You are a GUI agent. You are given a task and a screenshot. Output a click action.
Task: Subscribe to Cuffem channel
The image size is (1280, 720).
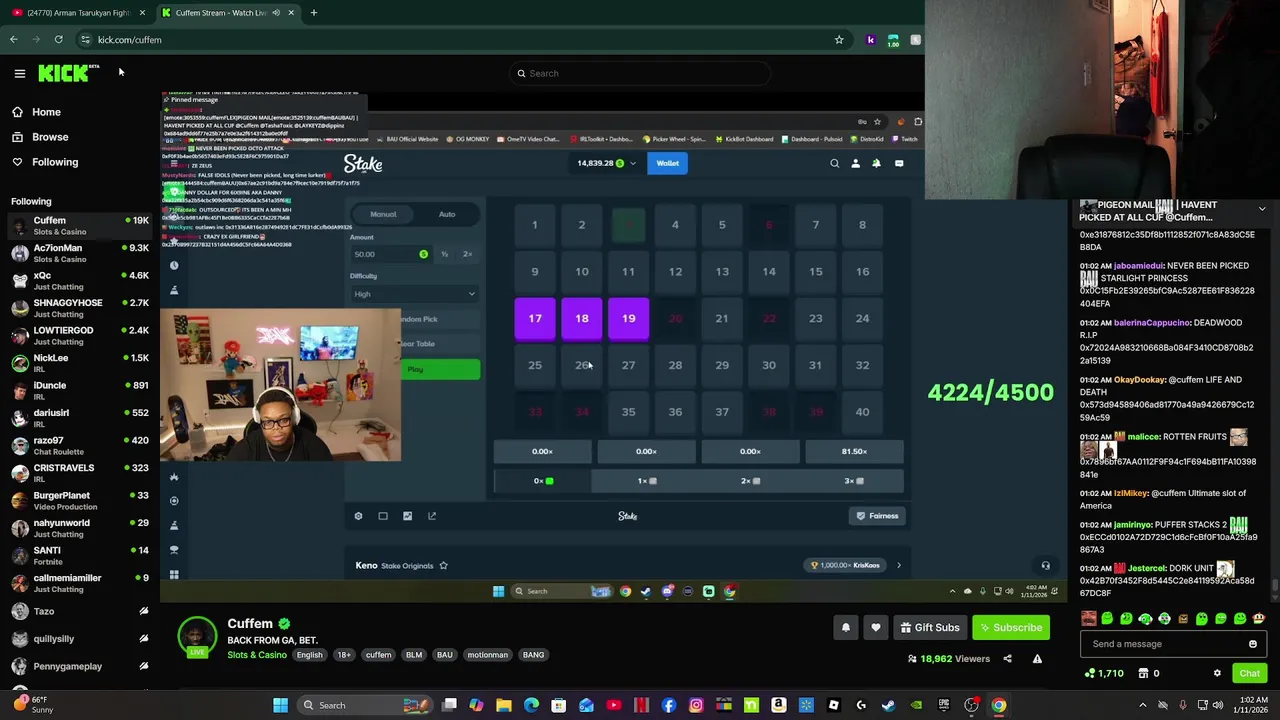(1011, 628)
